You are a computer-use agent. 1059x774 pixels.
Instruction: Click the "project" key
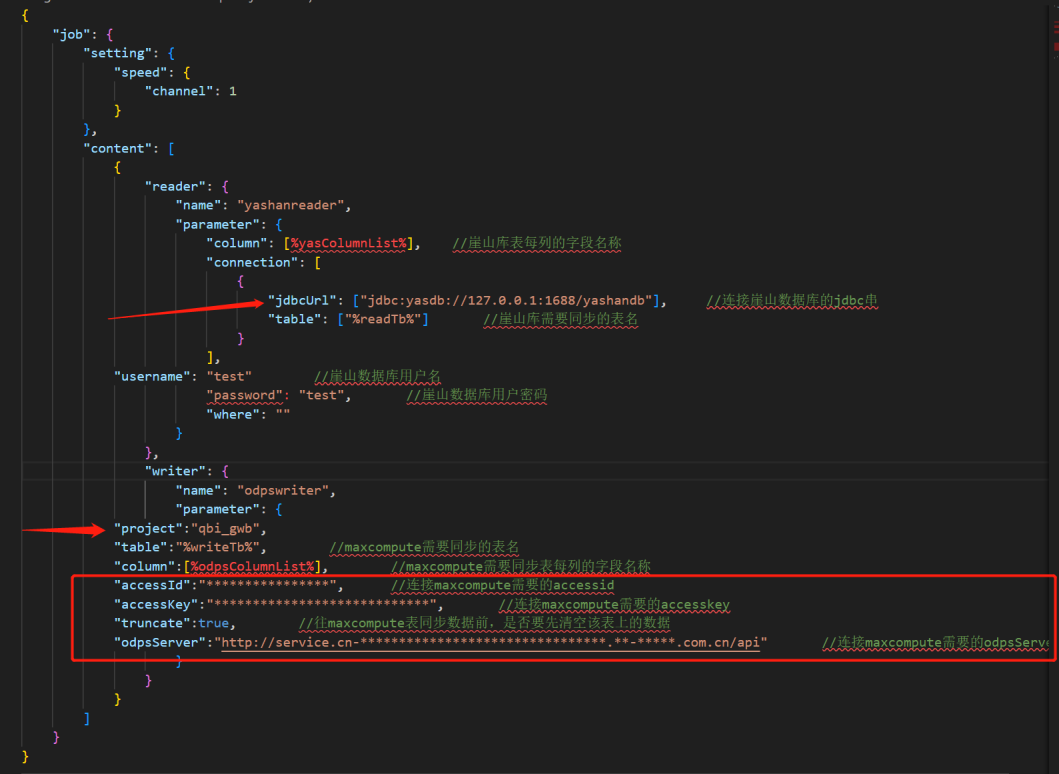[x=149, y=528]
